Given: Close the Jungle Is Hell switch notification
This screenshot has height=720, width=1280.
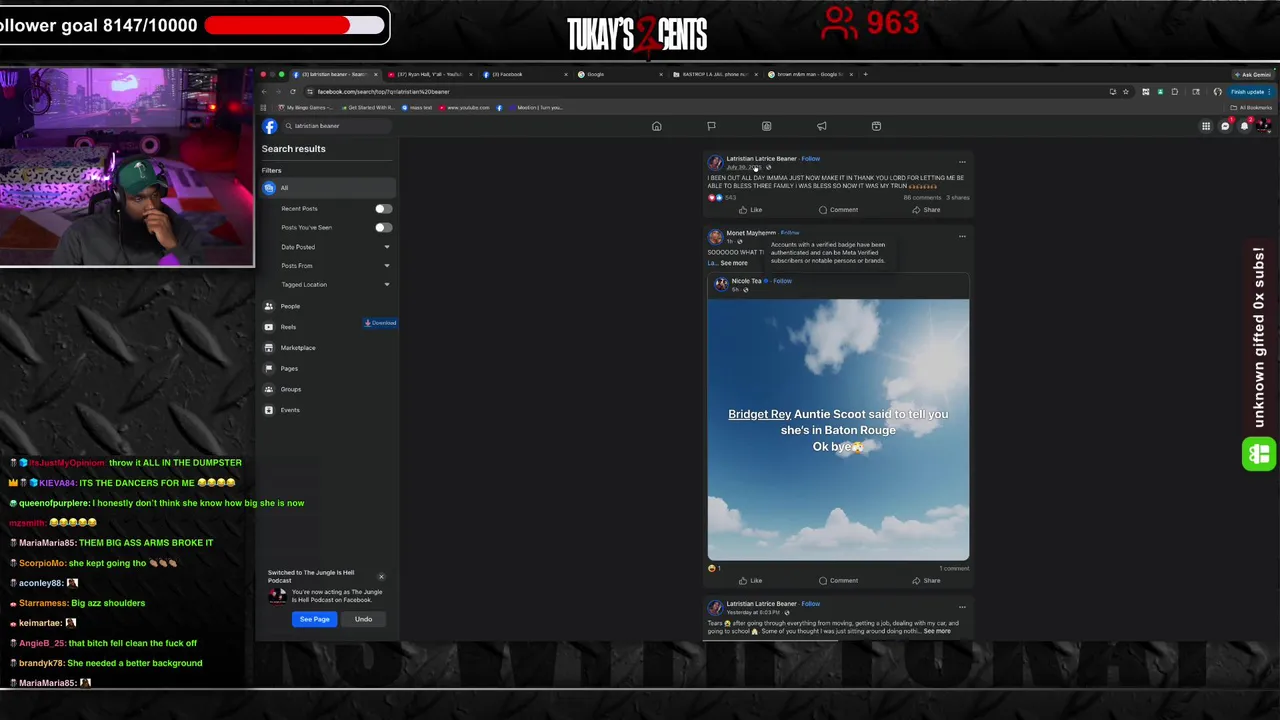Looking at the screenshot, I should pos(381,577).
